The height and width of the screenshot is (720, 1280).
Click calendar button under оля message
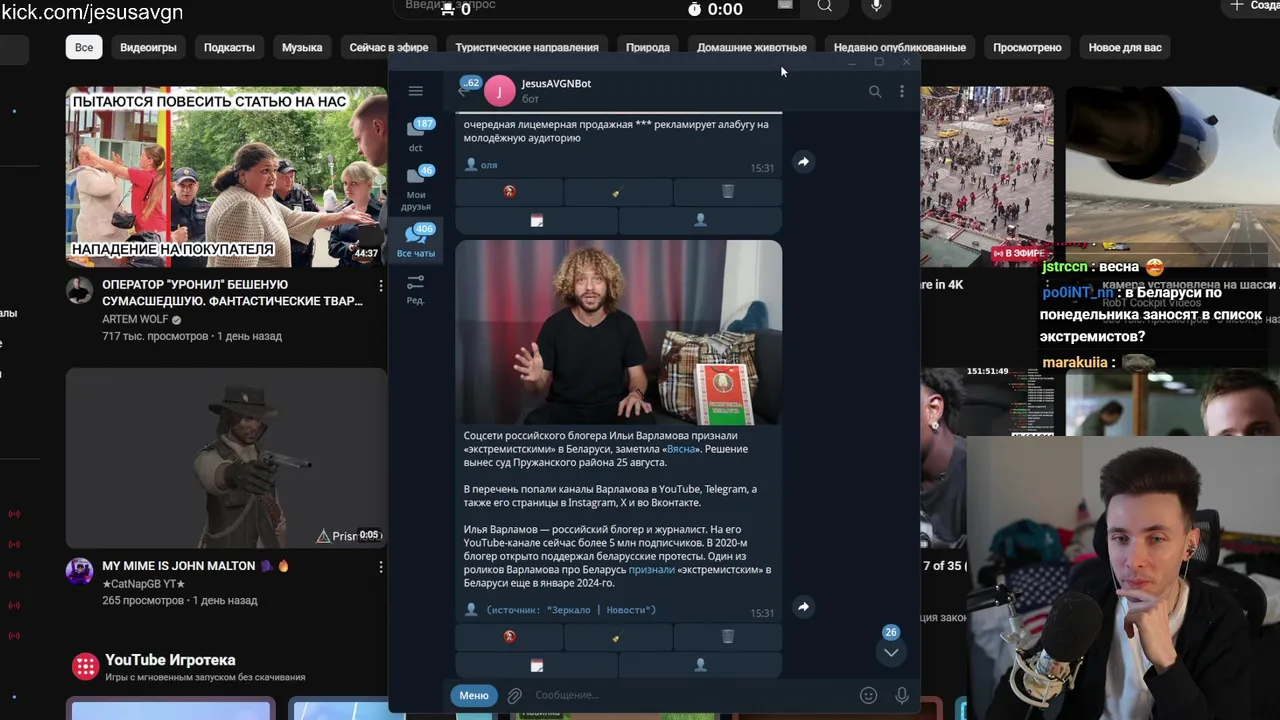click(x=536, y=220)
